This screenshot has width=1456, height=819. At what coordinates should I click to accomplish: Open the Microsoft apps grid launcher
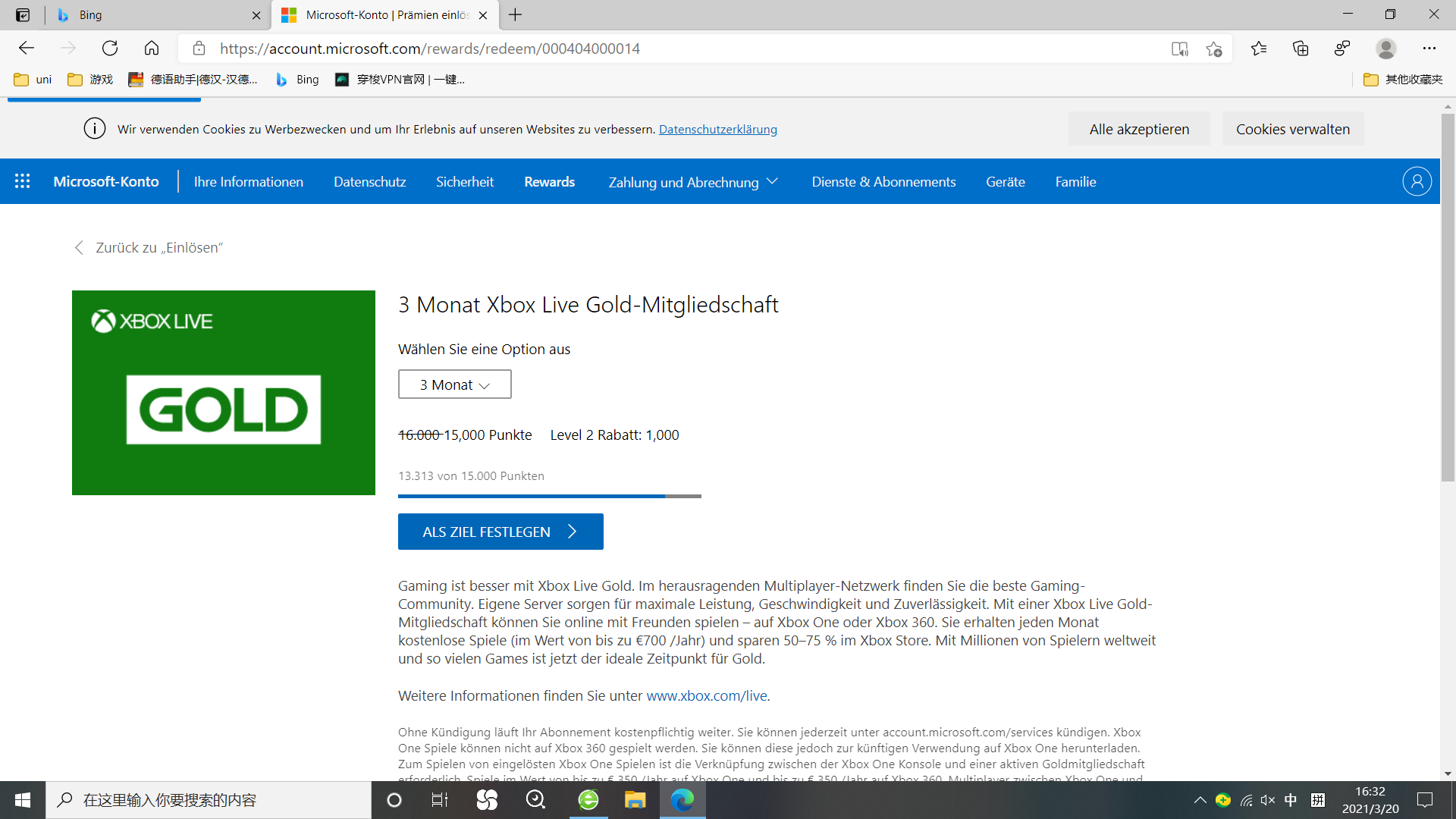[22, 181]
